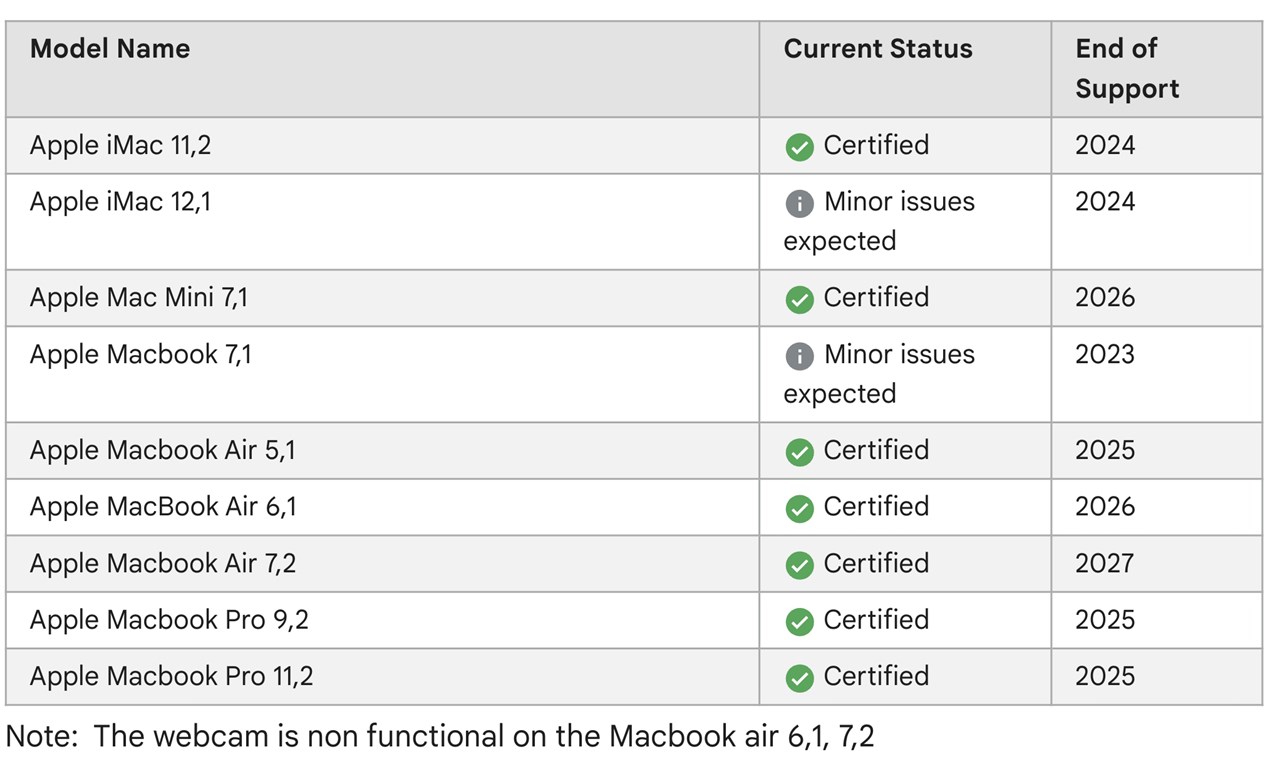The width and height of the screenshot is (1280, 779).
Task: Click the gray info icon for iMac 12,1
Action: 799,204
